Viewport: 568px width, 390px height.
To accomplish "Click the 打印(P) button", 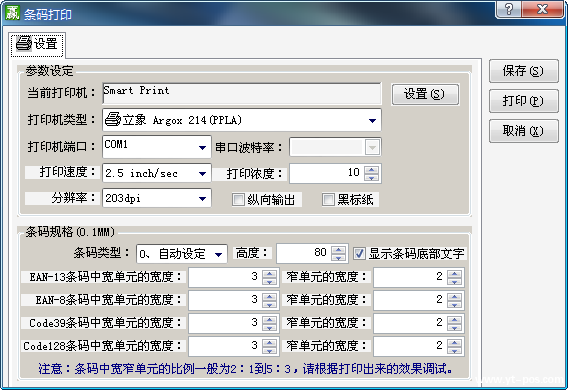I will pyautogui.click(x=523, y=101).
